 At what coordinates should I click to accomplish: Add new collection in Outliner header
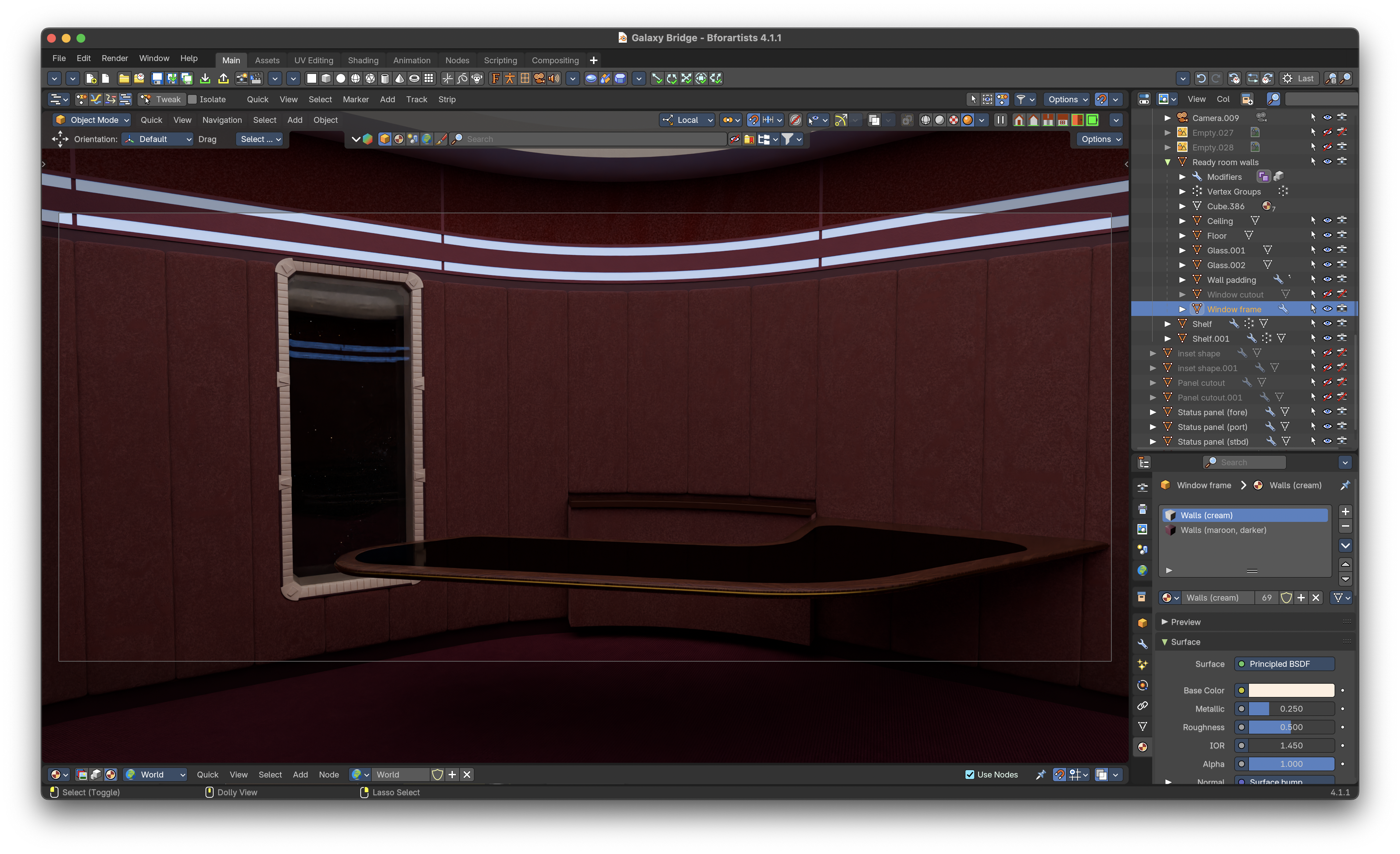point(1247,99)
